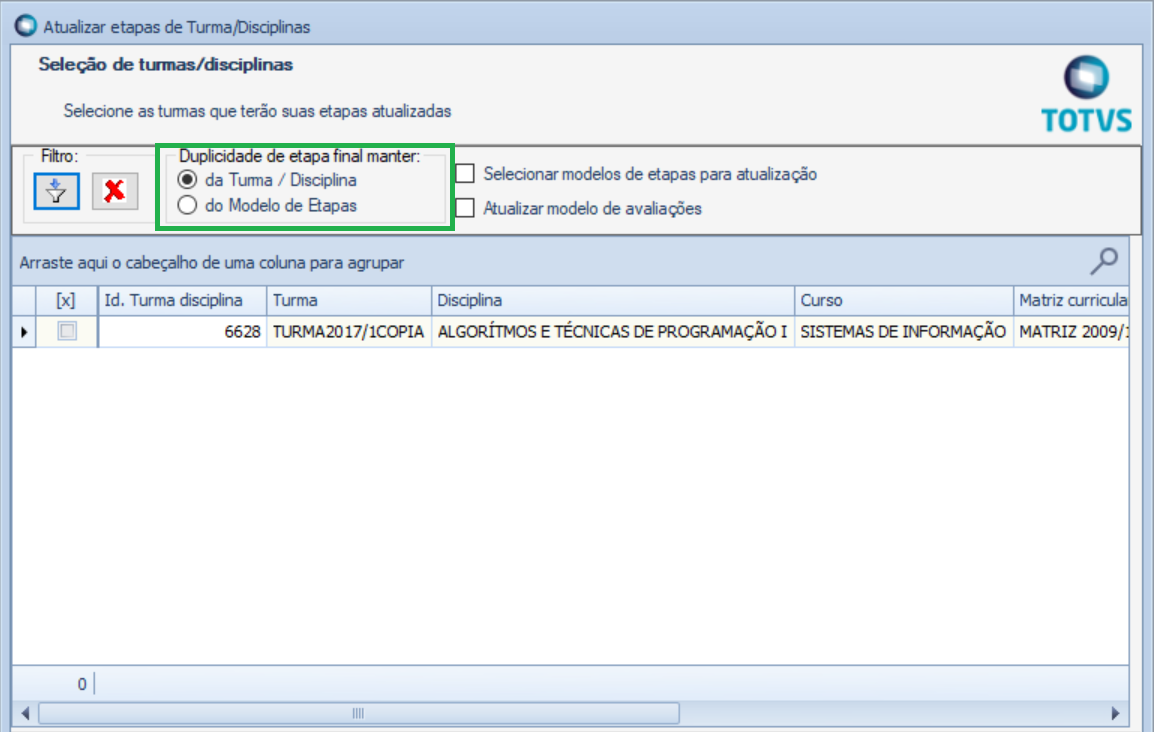Click the 'SISTEMAS DE INFORMAÇÃO' cell
The image size is (1154, 732).
[904, 332]
